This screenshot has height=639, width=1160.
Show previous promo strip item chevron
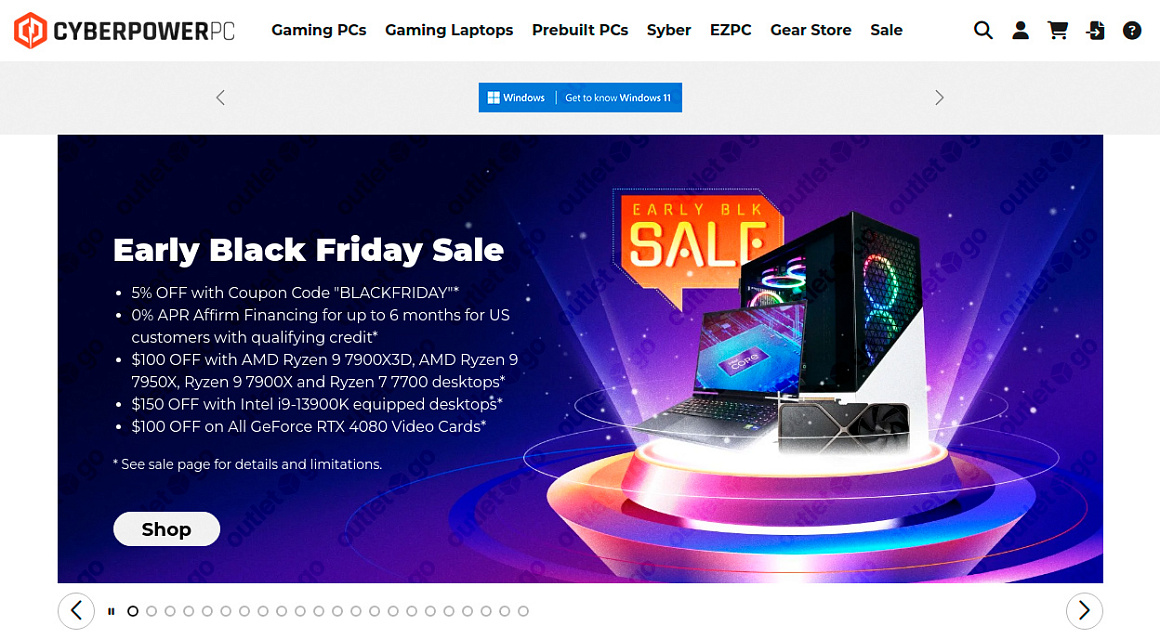click(x=220, y=98)
